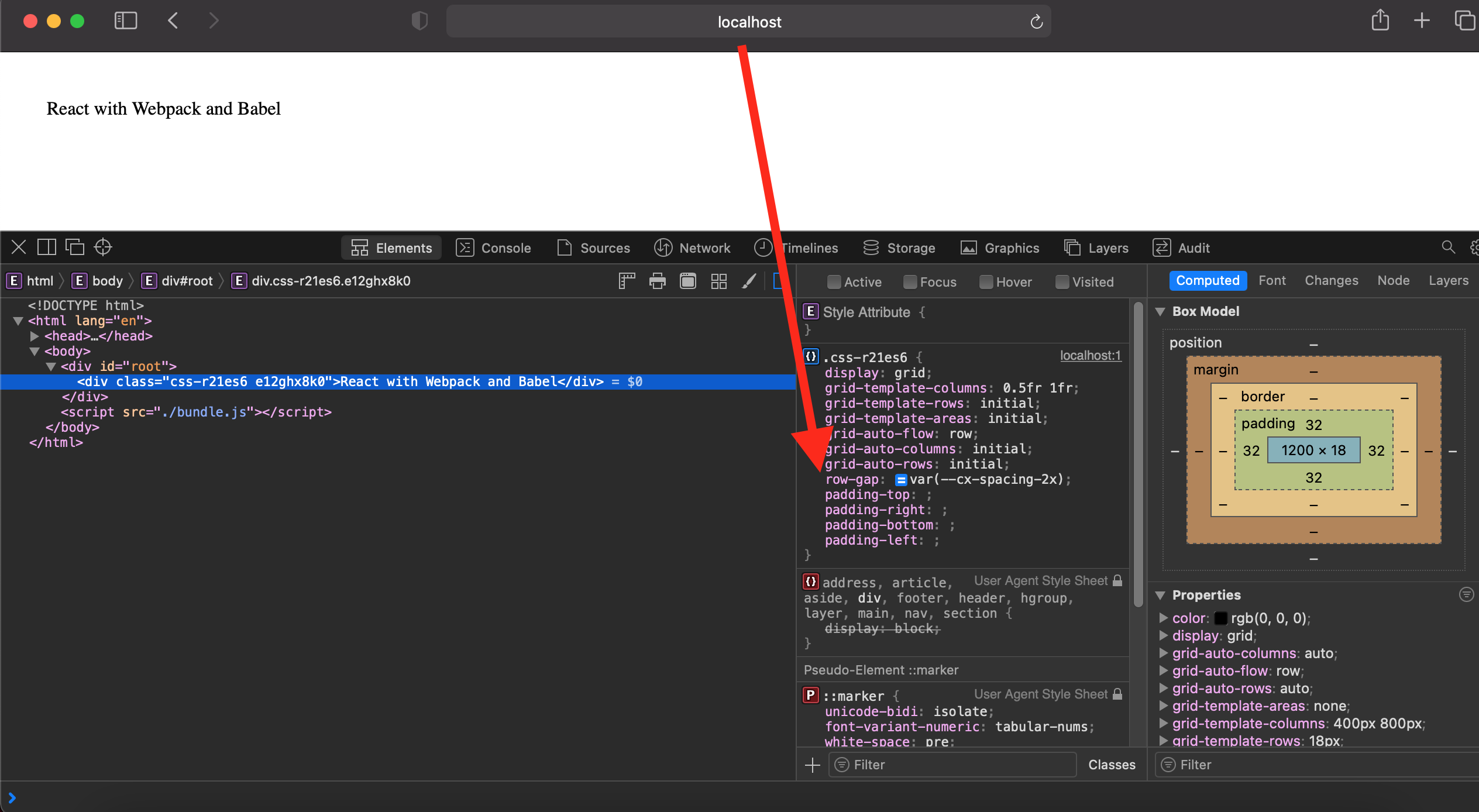1479x812 pixels.
Task: Activate the paintbrush style-editing icon
Action: click(749, 281)
